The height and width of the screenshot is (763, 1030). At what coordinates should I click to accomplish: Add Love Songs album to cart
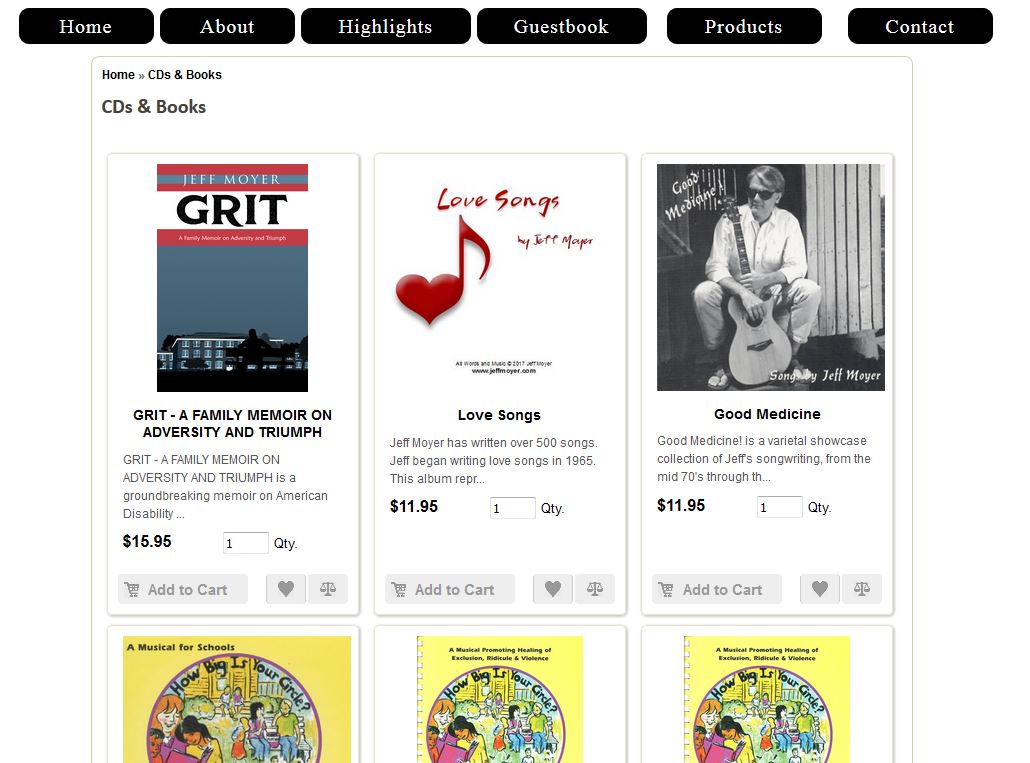coord(450,589)
